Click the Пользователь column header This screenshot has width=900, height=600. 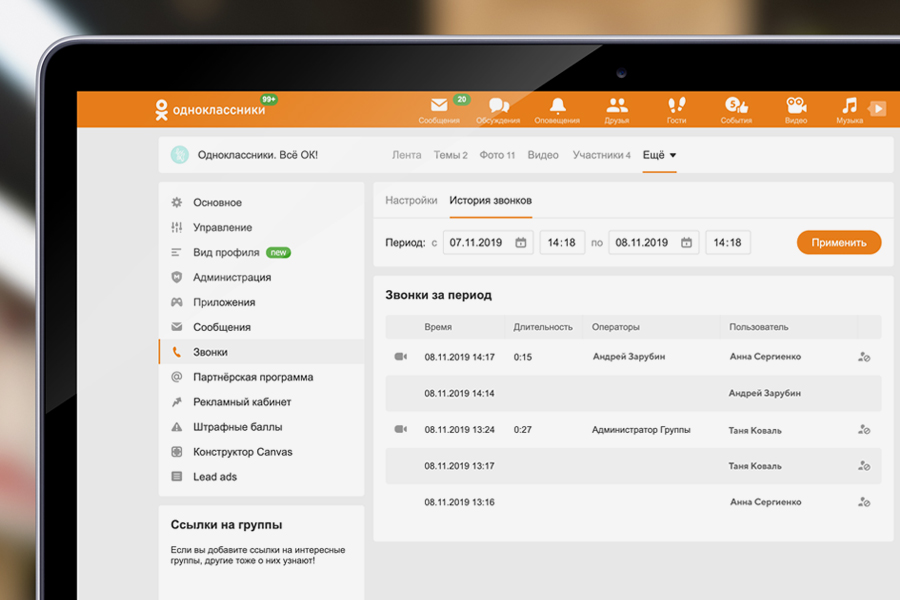(x=759, y=327)
